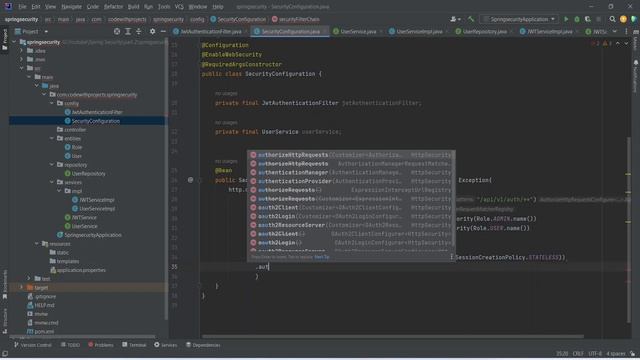Screen dimensions: 640x360
Task: Click the Project panel vertical scrollbar
Action: click(x=166, y=180)
